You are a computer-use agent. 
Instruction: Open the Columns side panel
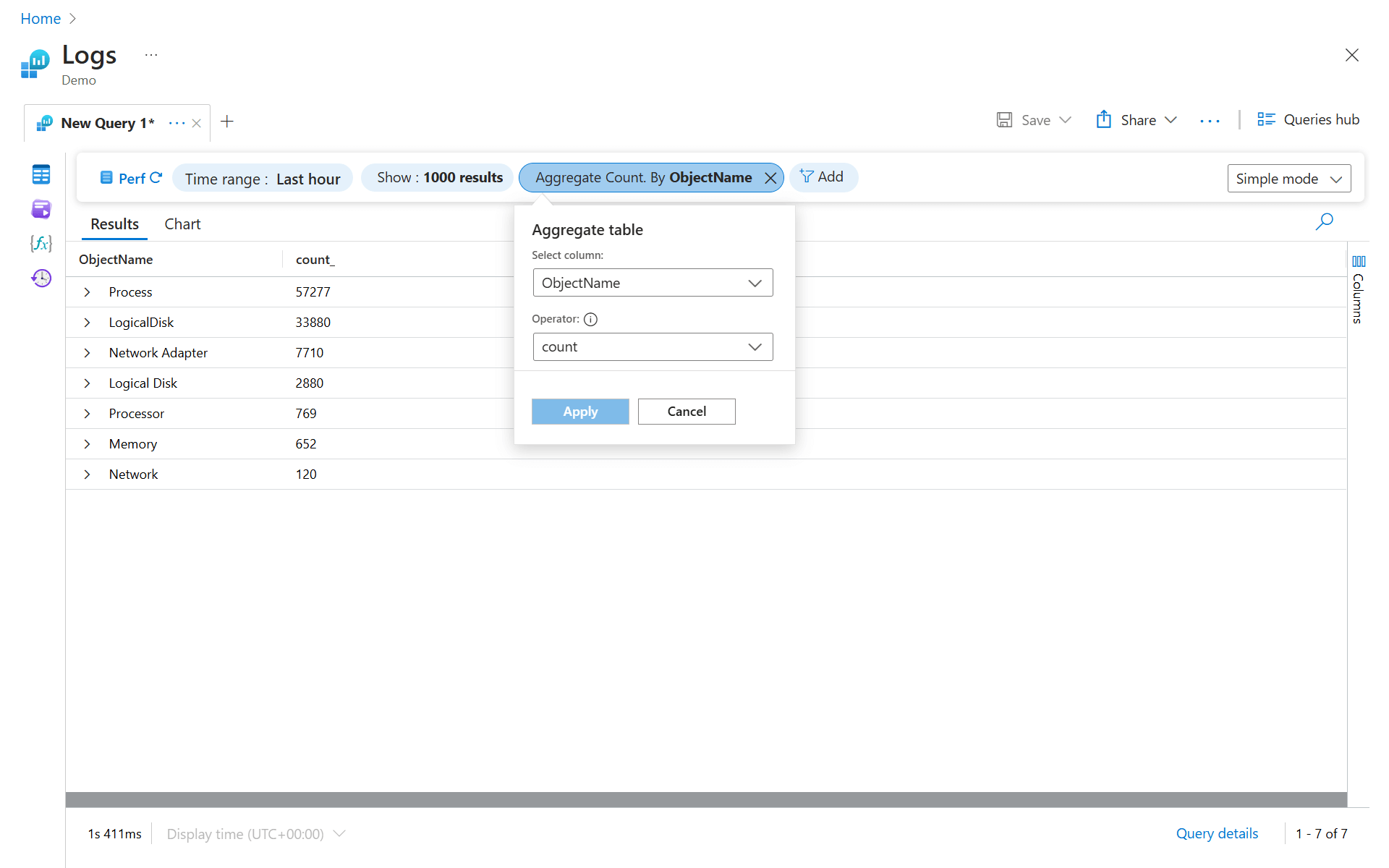(x=1358, y=289)
